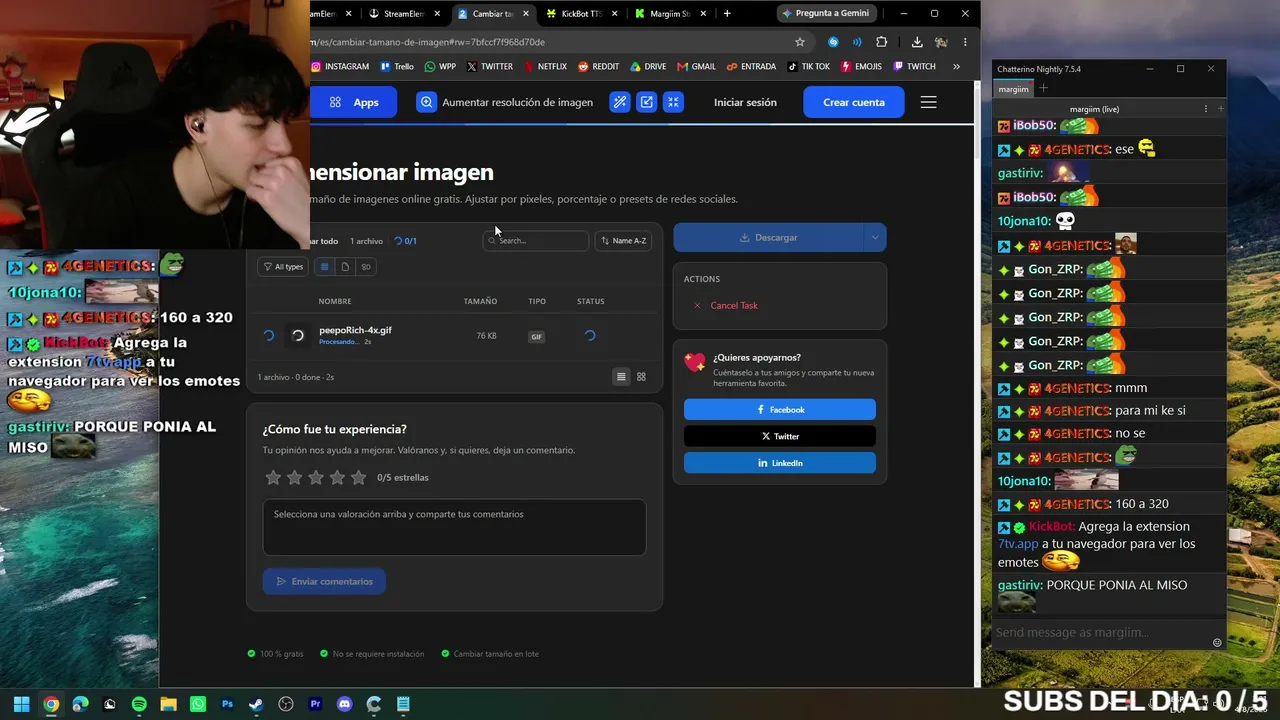The width and height of the screenshot is (1280, 720).
Task: Rate one star
Action: [273, 478]
